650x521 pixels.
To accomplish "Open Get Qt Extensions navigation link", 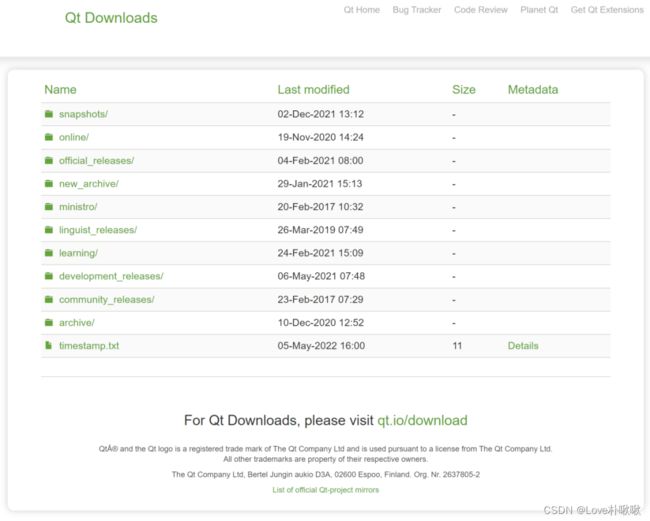I will click(x=607, y=10).
